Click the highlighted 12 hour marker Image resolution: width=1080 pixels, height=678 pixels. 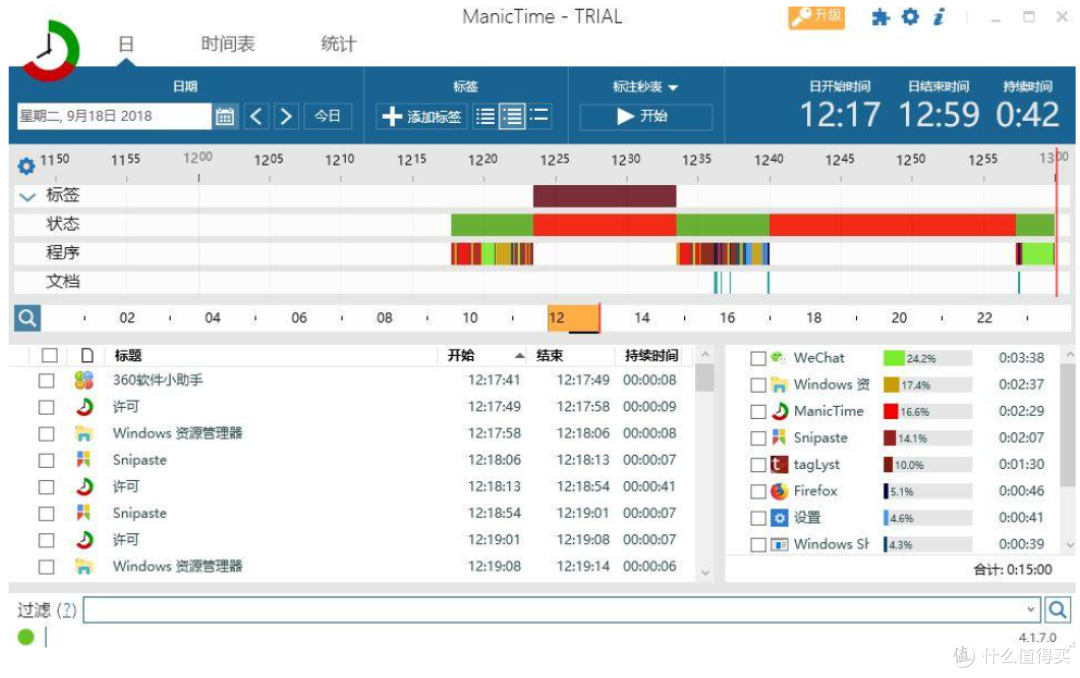pos(572,318)
